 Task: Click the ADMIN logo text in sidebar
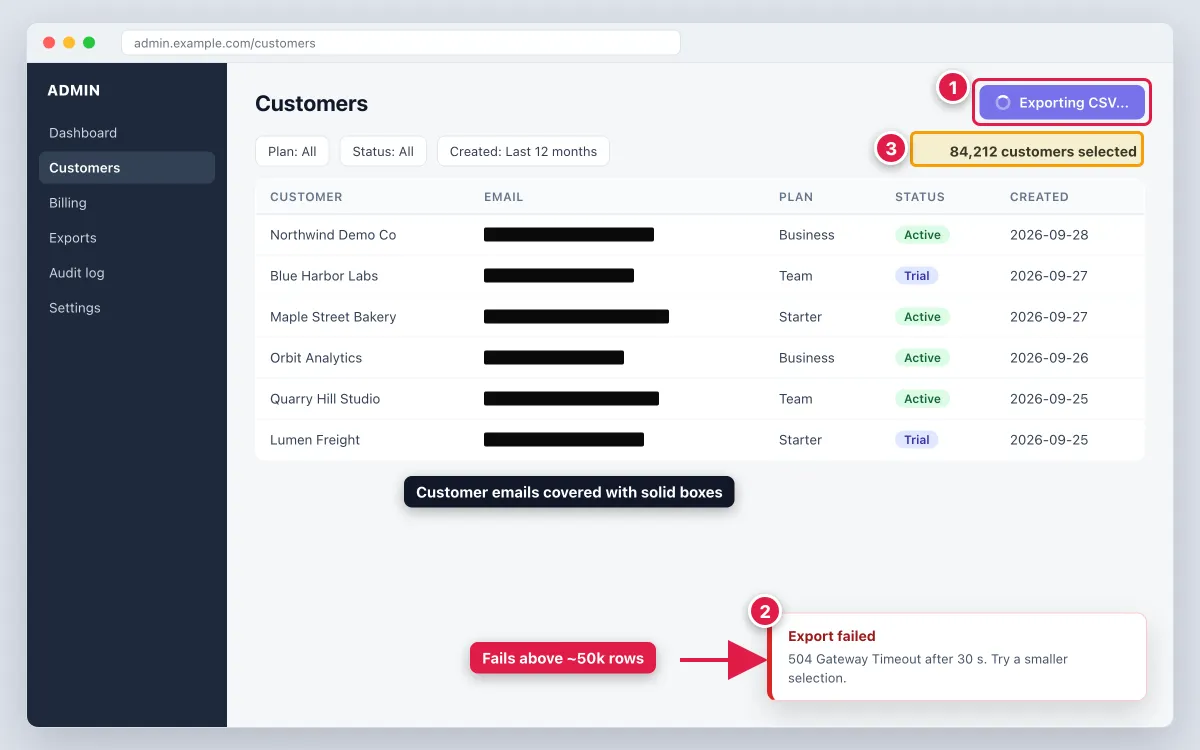click(x=74, y=90)
